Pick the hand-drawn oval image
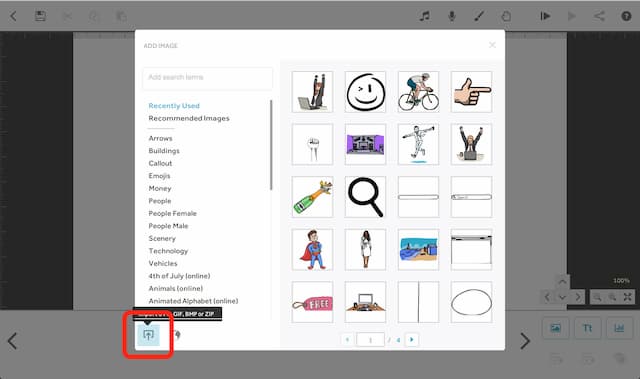The image size is (640, 379). pos(471,302)
